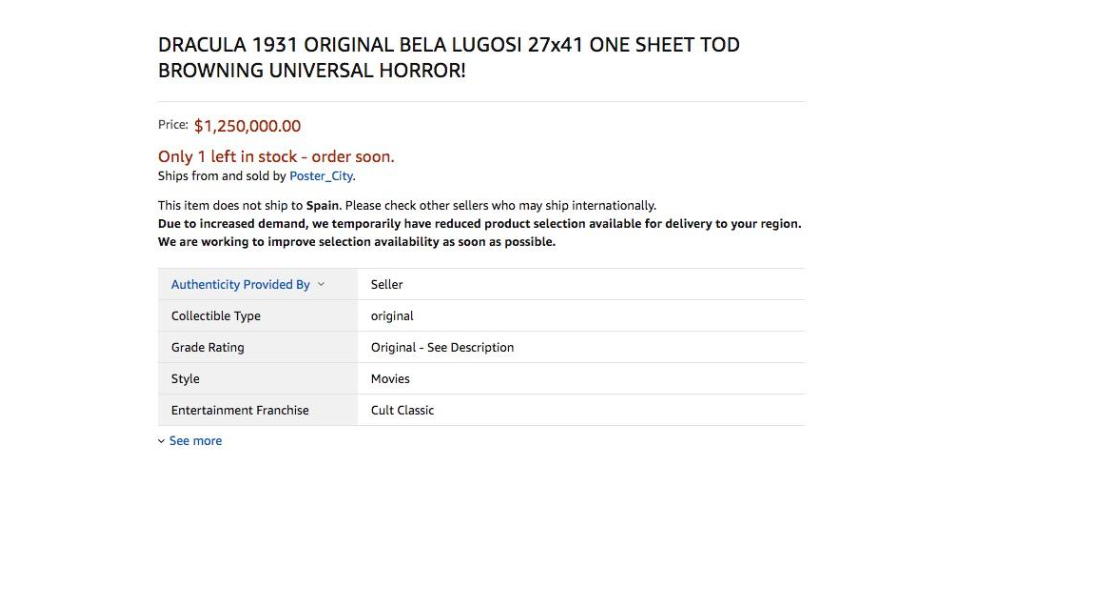Click the Movies style value
Viewport: 1110px width, 590px height.
[x=390, y=379]
